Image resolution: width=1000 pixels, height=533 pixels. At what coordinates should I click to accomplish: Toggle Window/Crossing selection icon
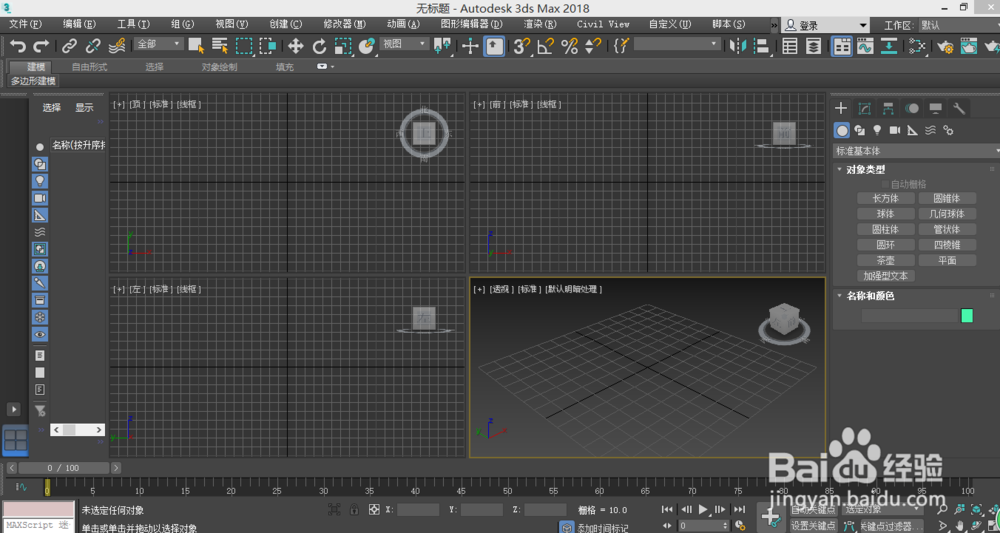point(268,46)
